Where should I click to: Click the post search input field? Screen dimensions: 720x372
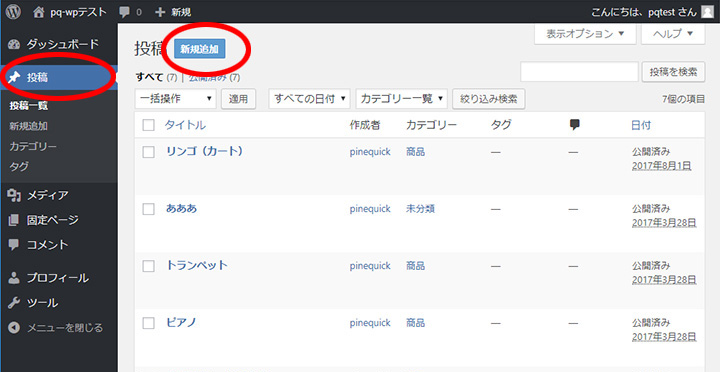579,72
